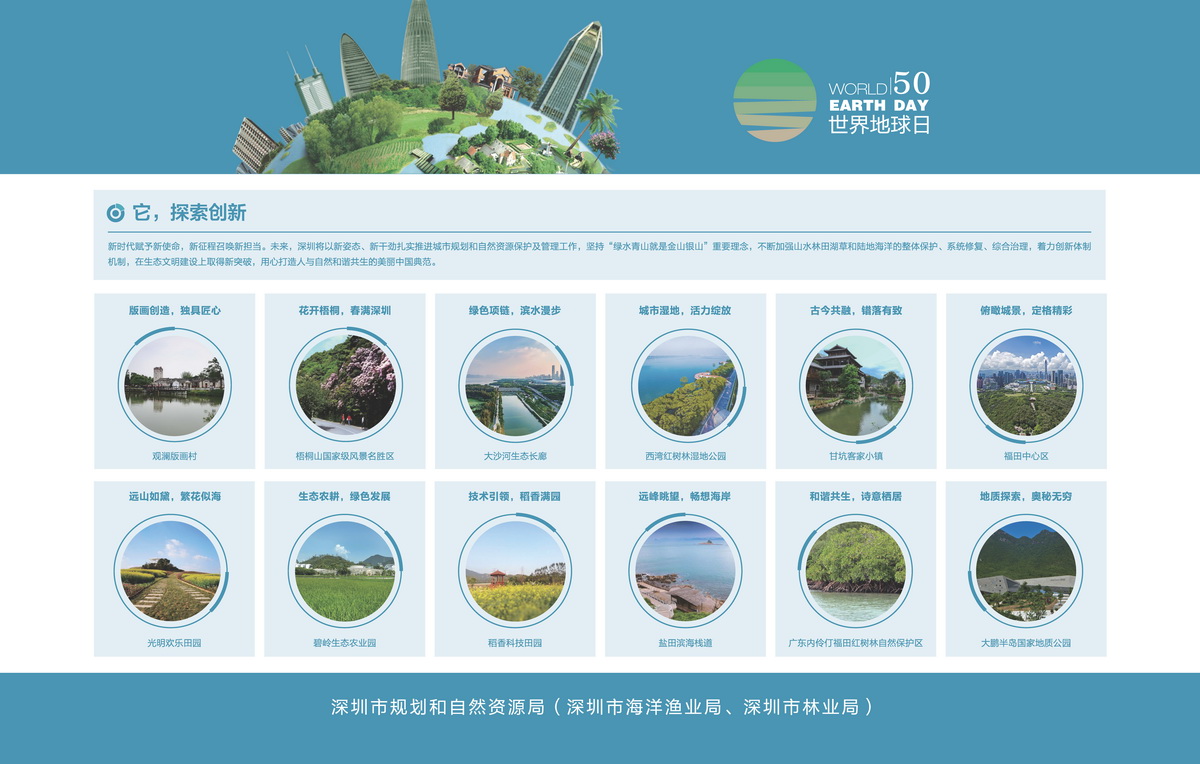View the 大鹏半岛国家地质公园 circular photo
Screen dimensions: 1200x764
(1026, 572)
